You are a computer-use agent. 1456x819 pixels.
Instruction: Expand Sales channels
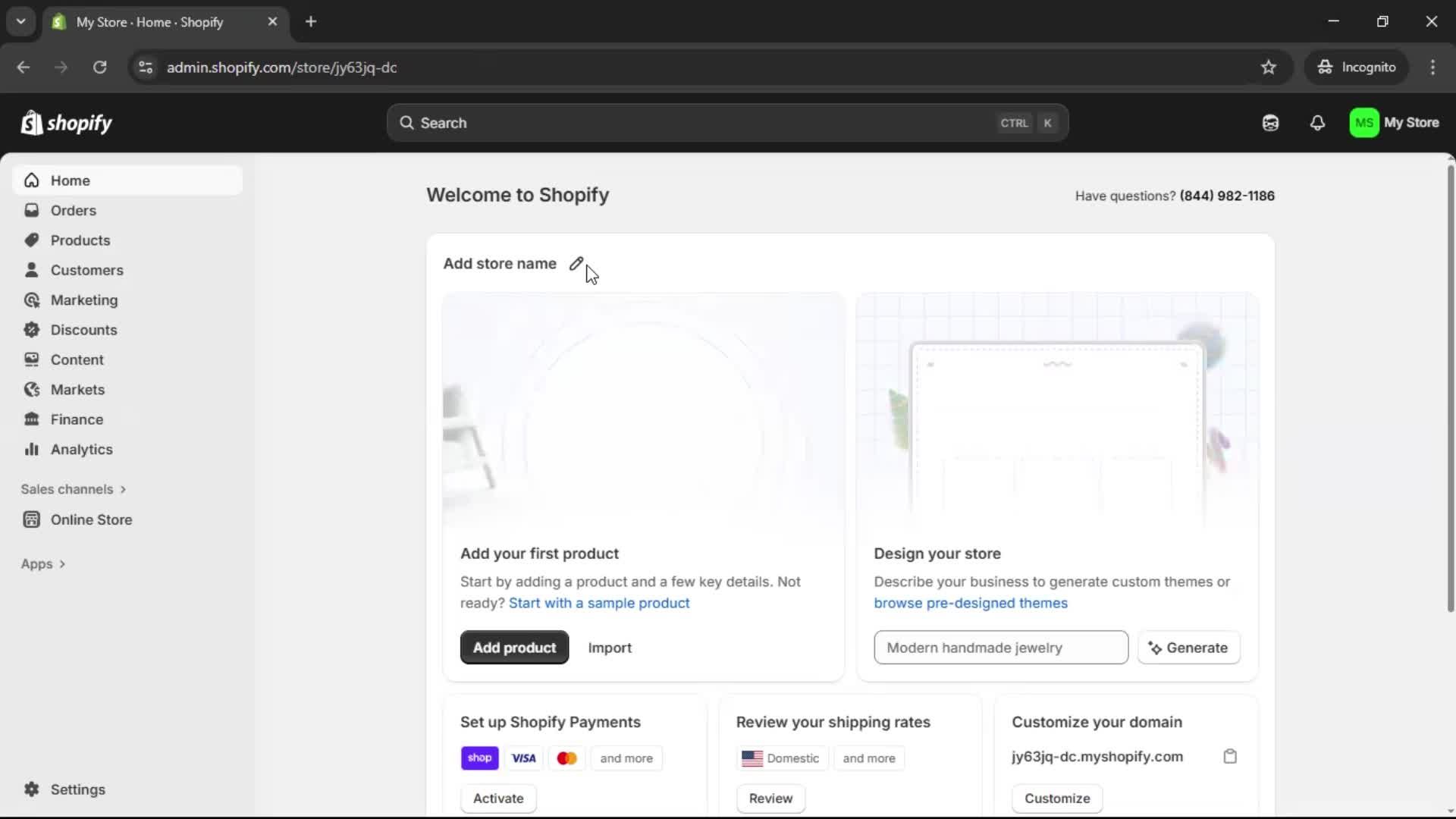click(74, 489)
